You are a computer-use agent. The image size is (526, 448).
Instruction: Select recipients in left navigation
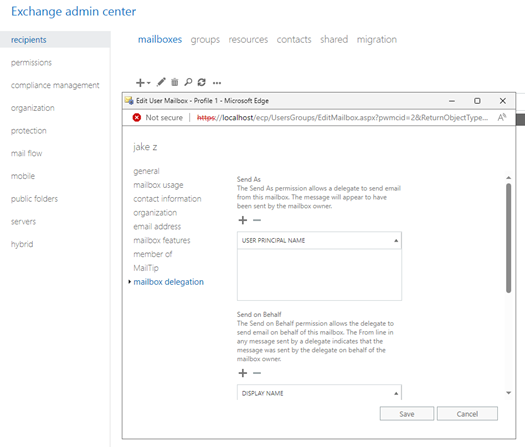point(55,40)
